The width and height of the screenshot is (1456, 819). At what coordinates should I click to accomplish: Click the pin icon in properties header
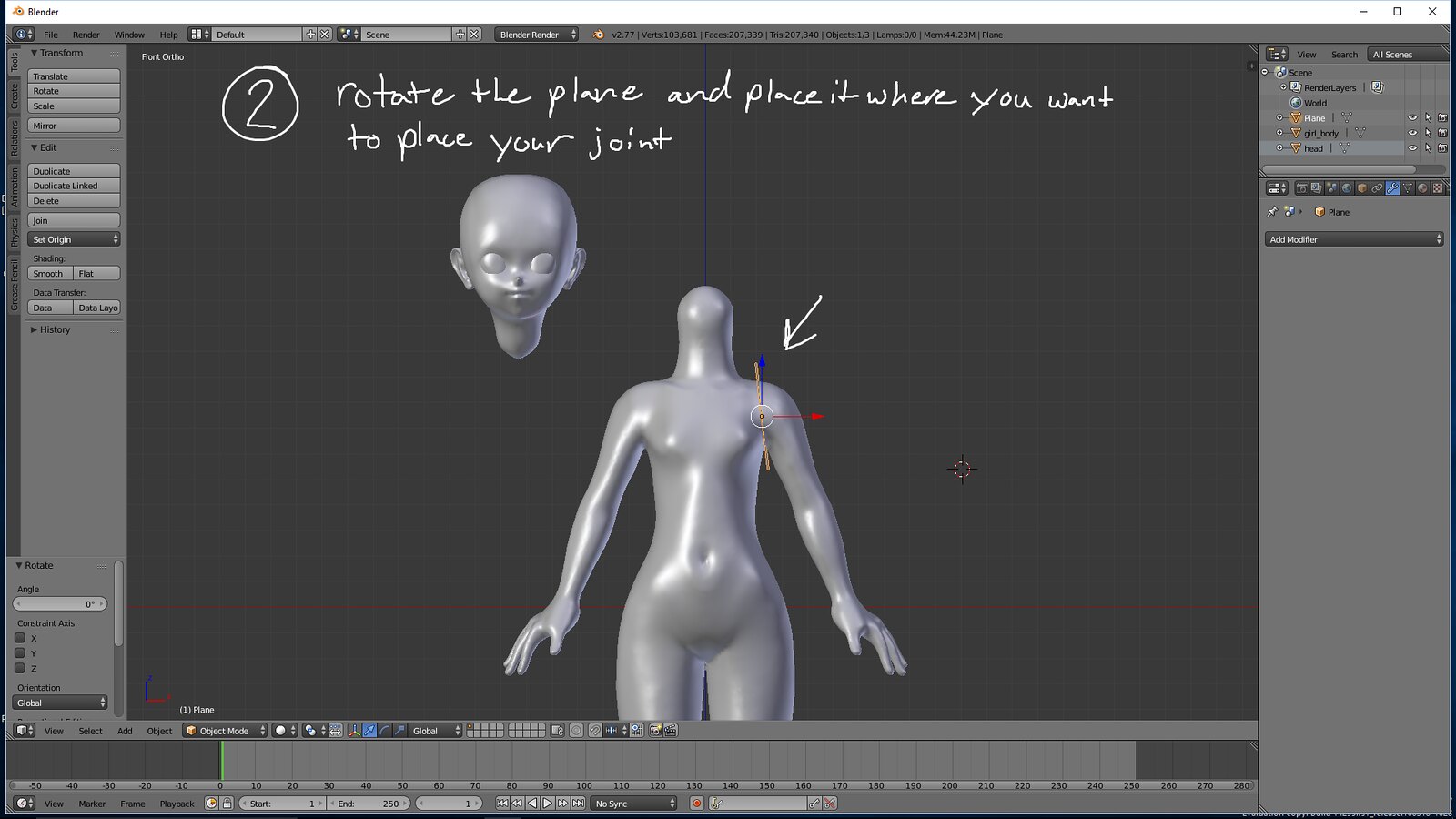[1272, 212]
